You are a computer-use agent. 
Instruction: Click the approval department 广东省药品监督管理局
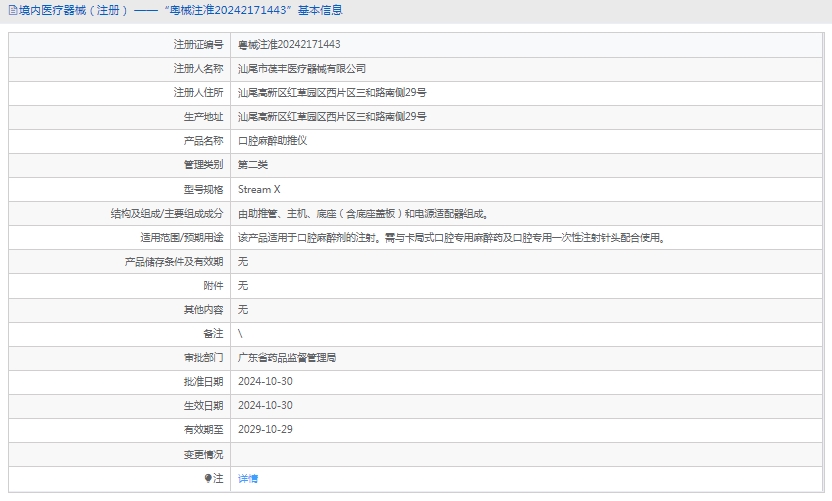click(x=287, y=357)
